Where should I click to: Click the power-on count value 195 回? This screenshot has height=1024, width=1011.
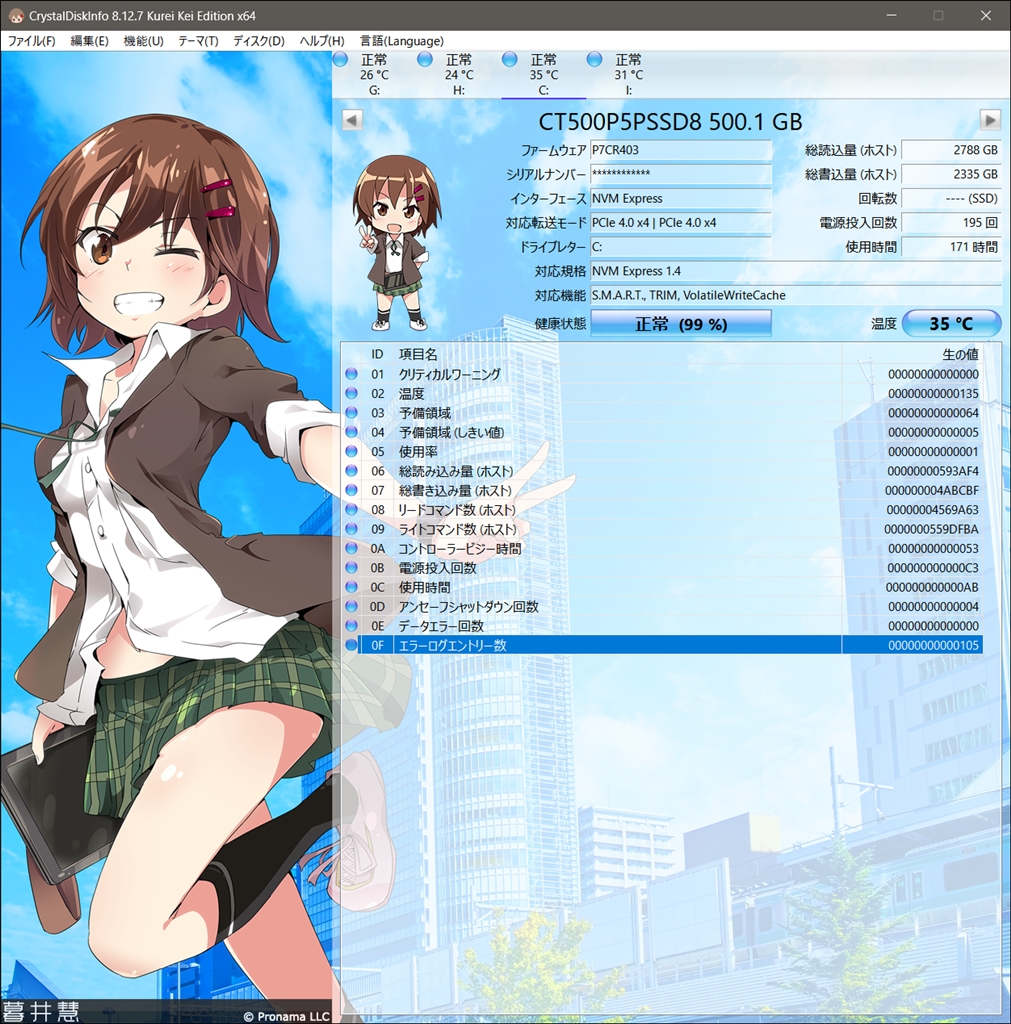click(951, 223)
